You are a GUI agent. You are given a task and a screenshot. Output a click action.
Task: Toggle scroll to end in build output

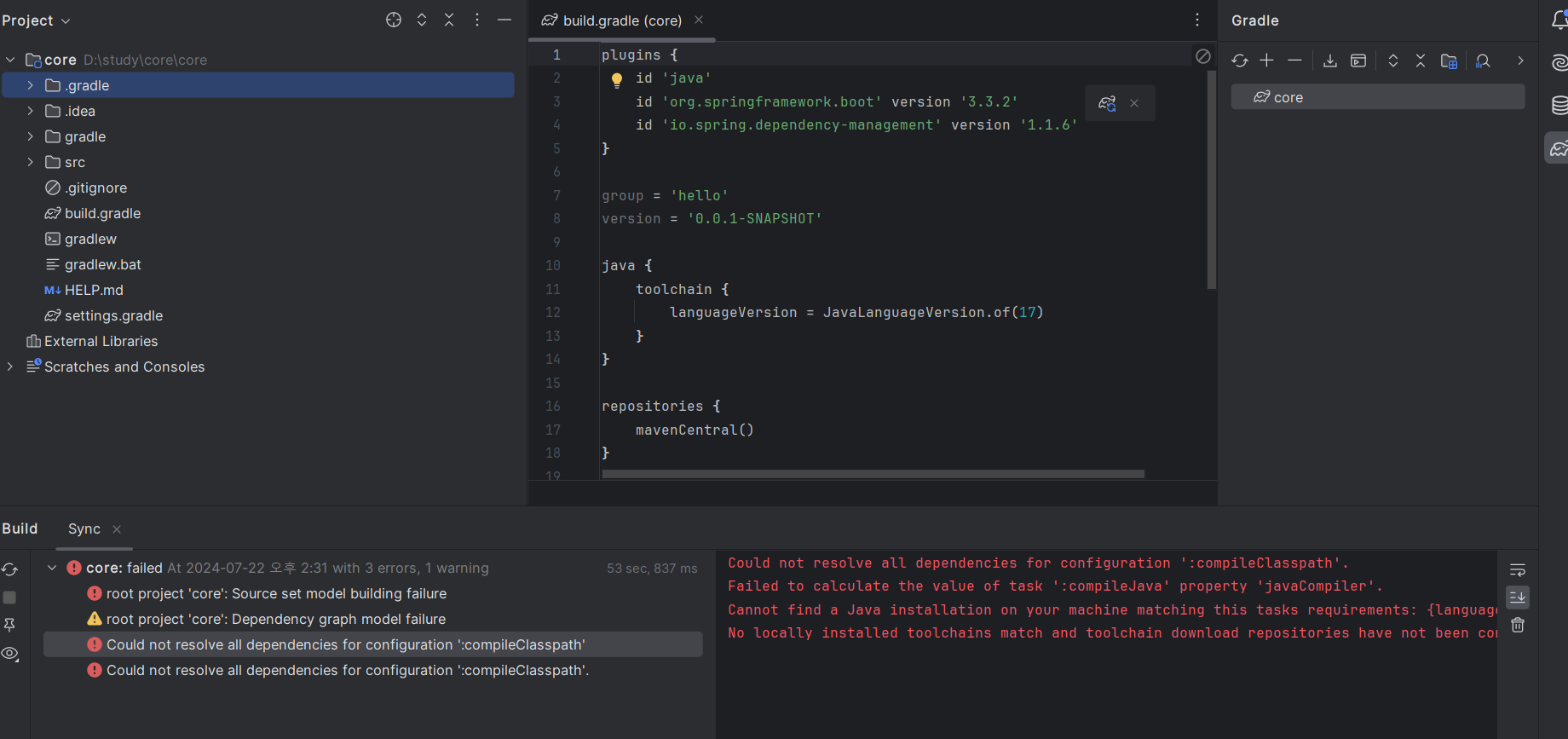(1518, 598)
